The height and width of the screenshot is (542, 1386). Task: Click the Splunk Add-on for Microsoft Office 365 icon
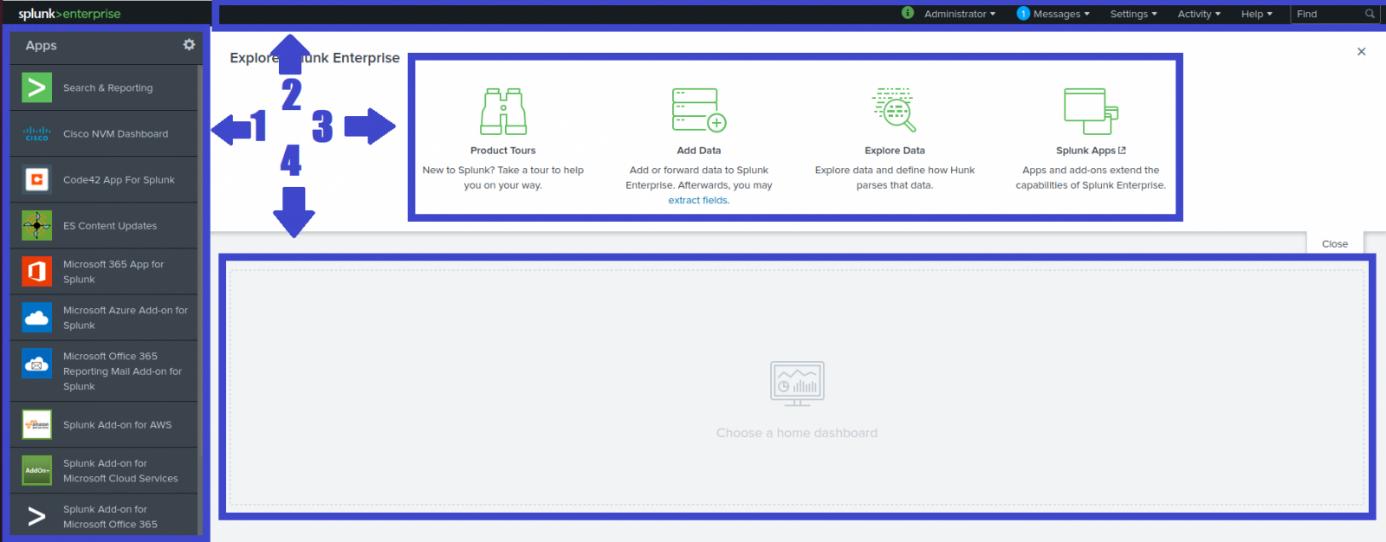(37, 517)
